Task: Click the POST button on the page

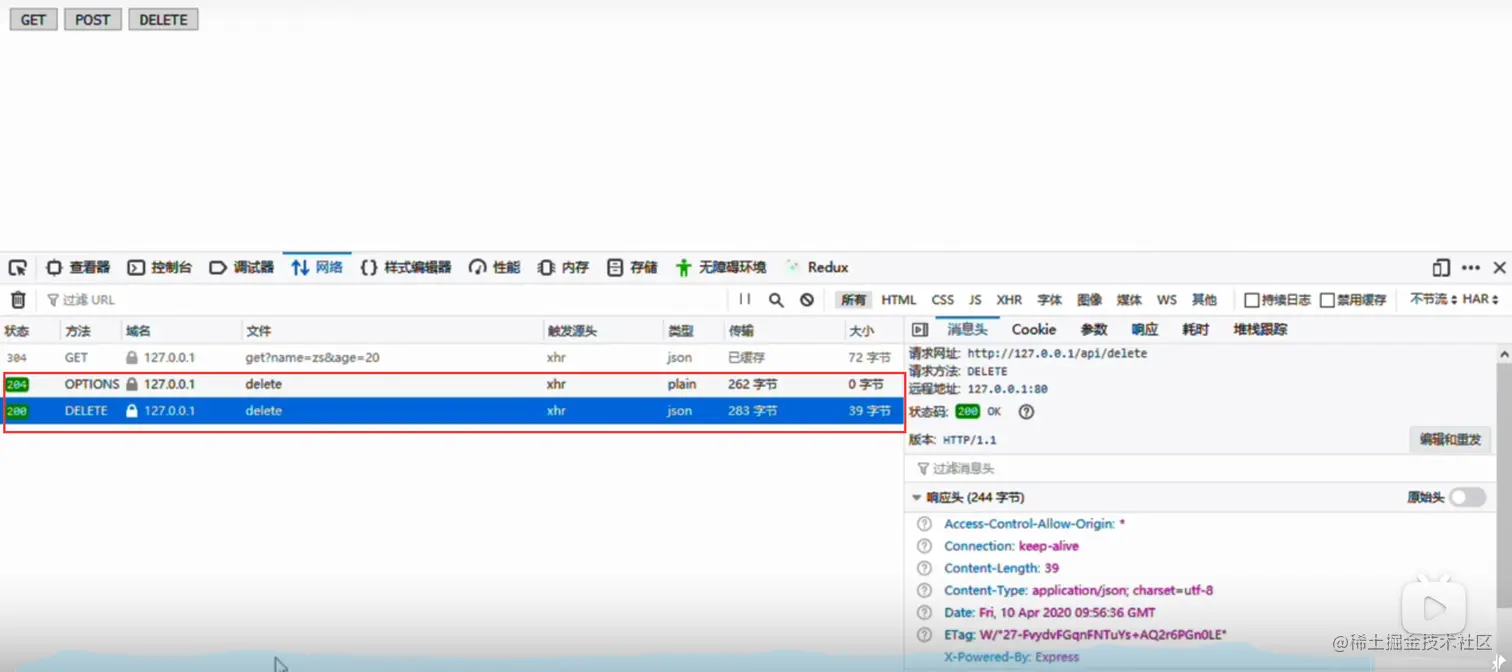Action: pyautogui.click(x=93, y=19)
